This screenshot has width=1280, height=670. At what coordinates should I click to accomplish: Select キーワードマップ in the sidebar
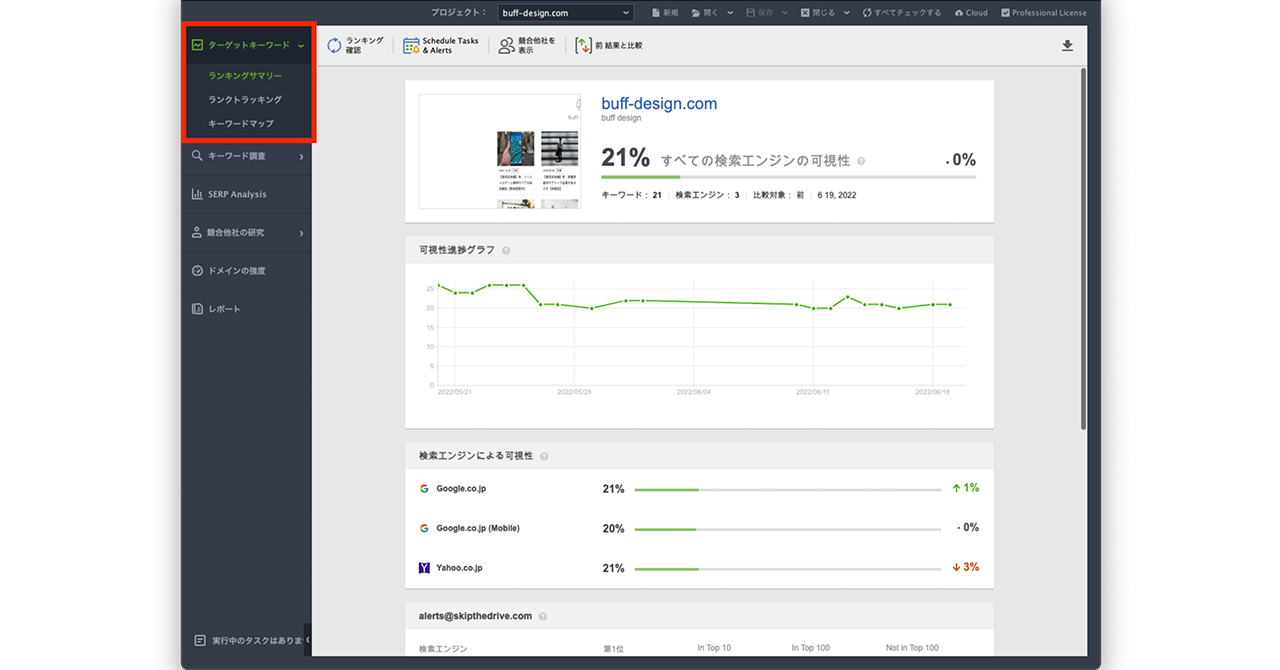tap(241, 124)
